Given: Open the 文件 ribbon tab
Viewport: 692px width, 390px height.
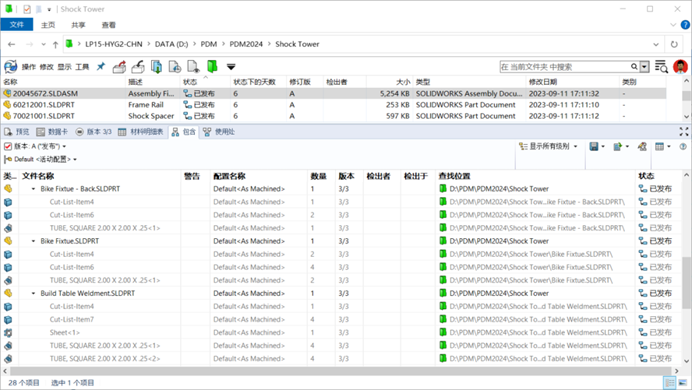Looking at the screenshot, I should pos(17,25).
